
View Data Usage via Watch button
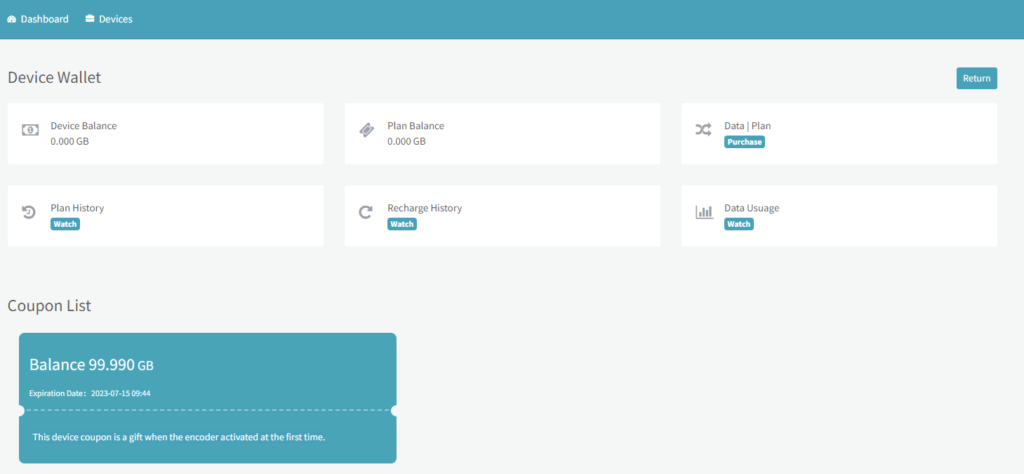pos(739,224)
